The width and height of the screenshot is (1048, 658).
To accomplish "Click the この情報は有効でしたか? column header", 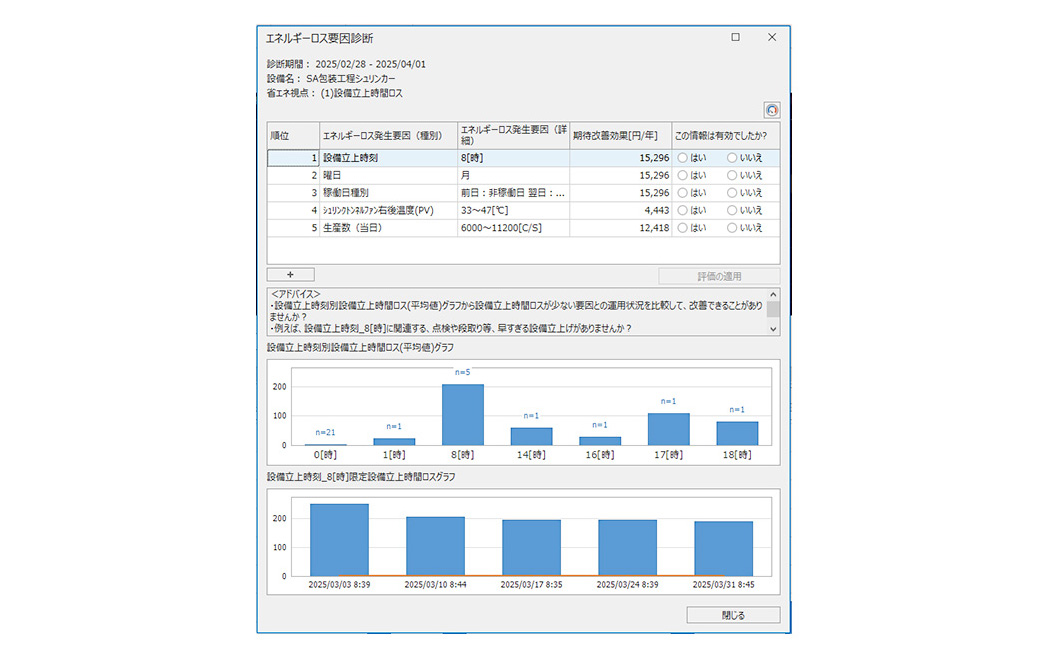I will 726,136.
